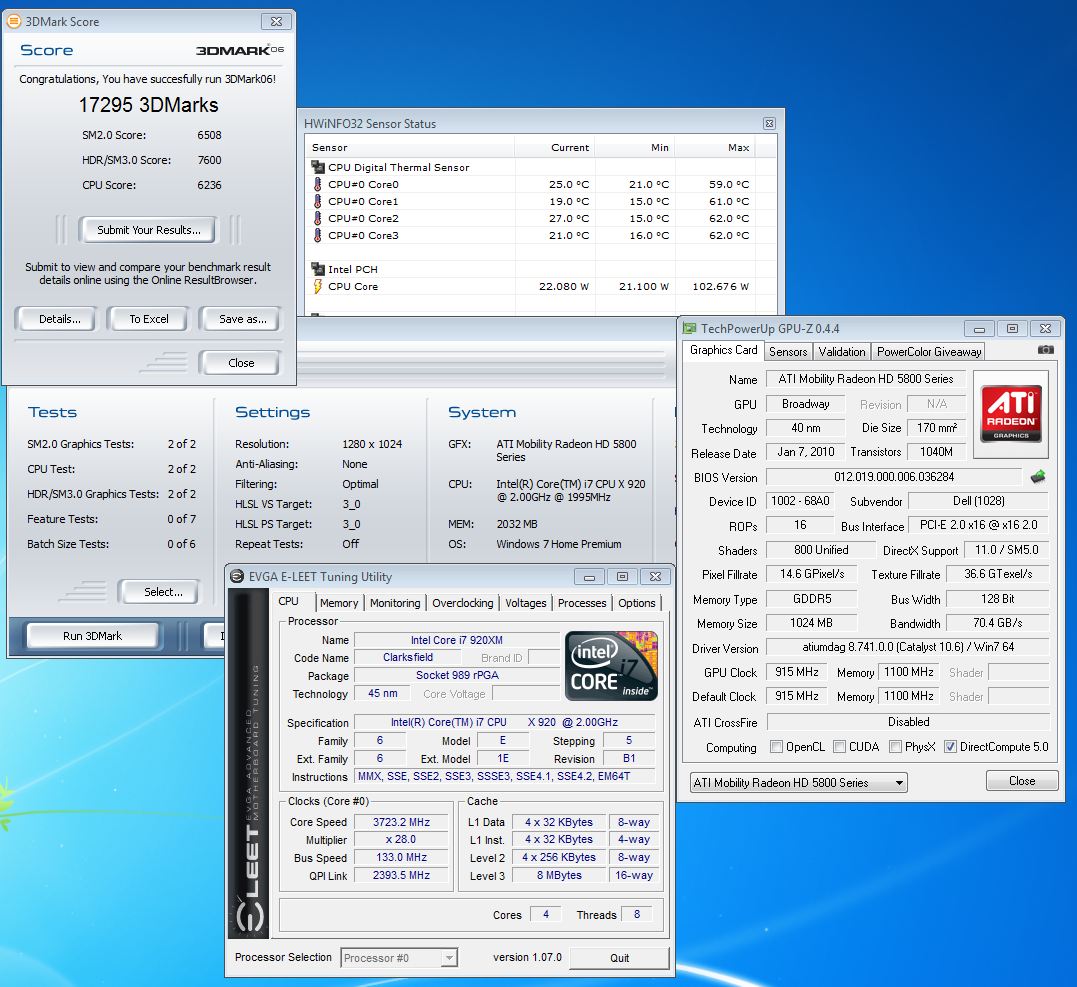
Task: Click the thermometer icon for CPU#0 Core2
Action: tap(317, 218)
